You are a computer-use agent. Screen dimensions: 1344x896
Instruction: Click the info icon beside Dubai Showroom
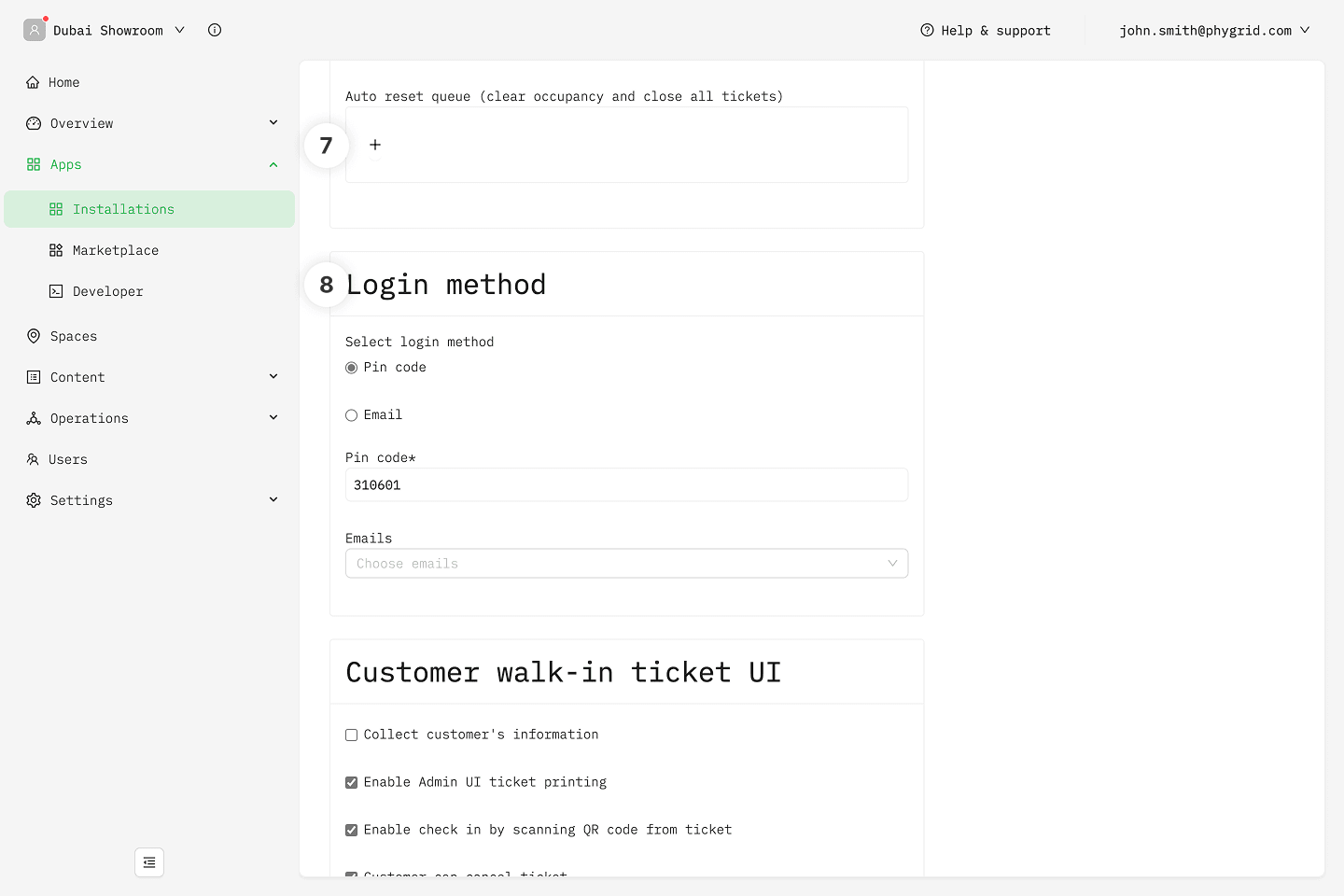pos(215,30)
